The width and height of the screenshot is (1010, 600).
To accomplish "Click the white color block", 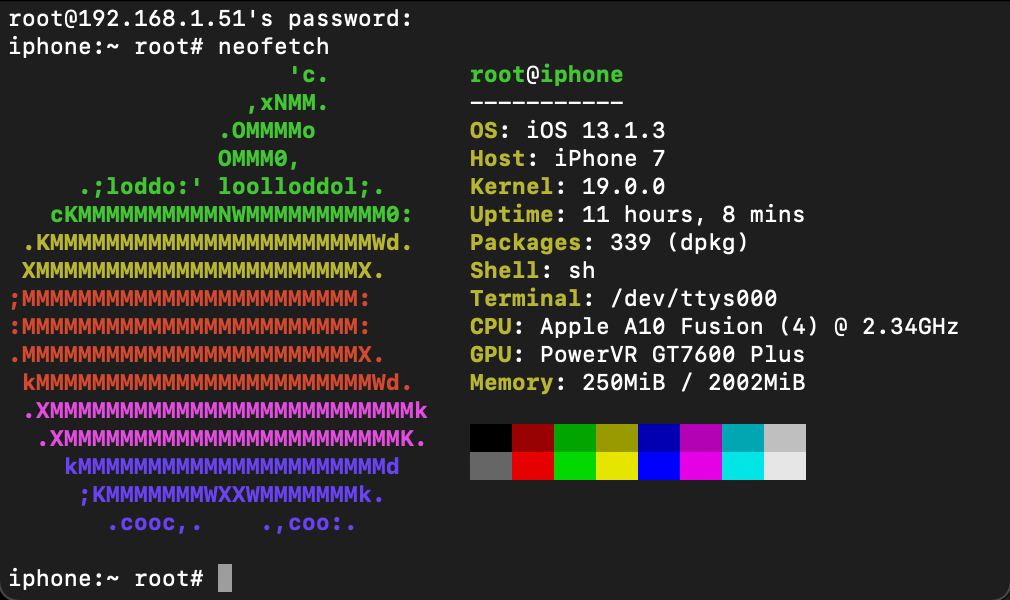I will point(785,466).
